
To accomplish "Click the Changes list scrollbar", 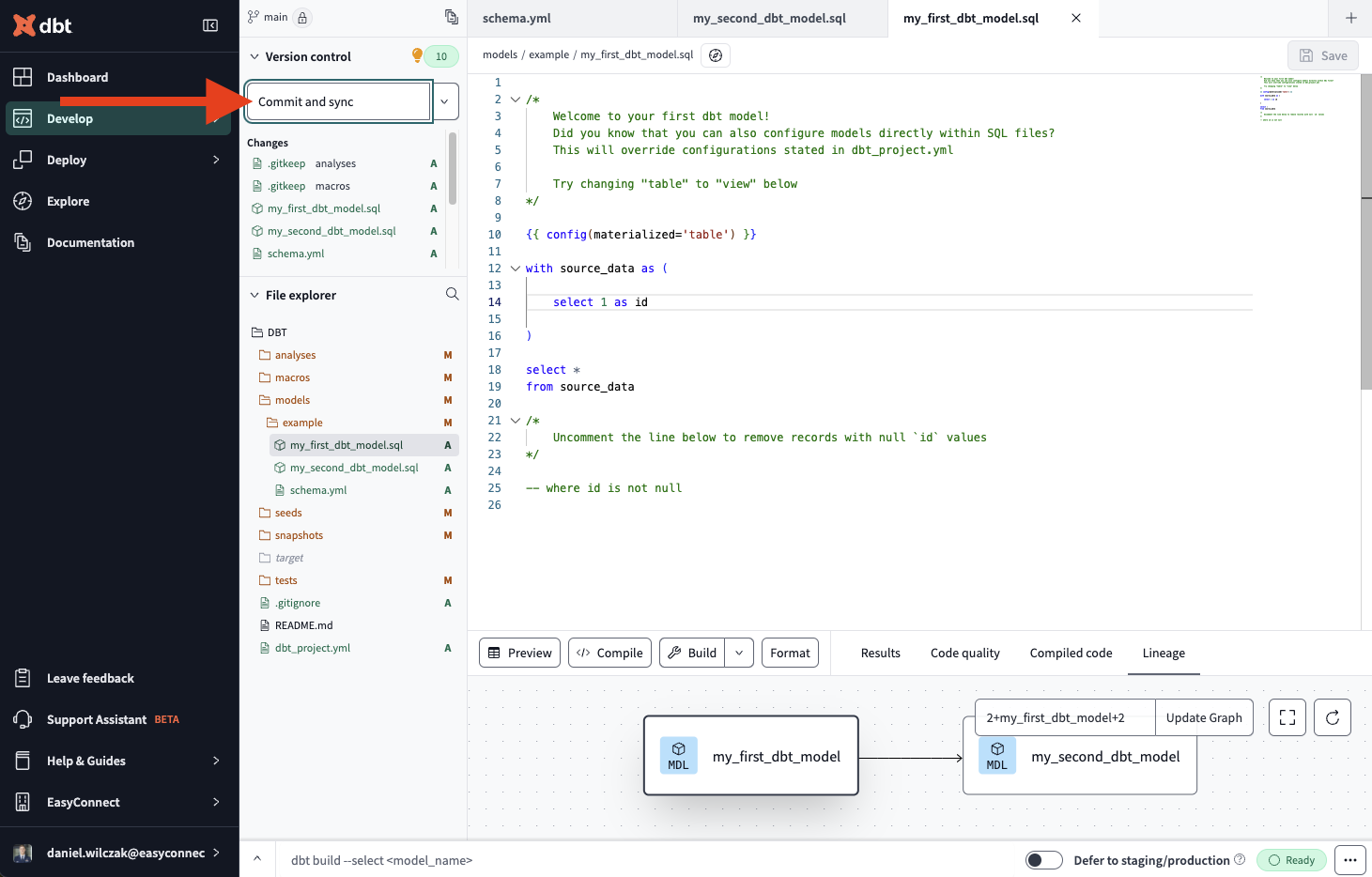I will 453,169.
